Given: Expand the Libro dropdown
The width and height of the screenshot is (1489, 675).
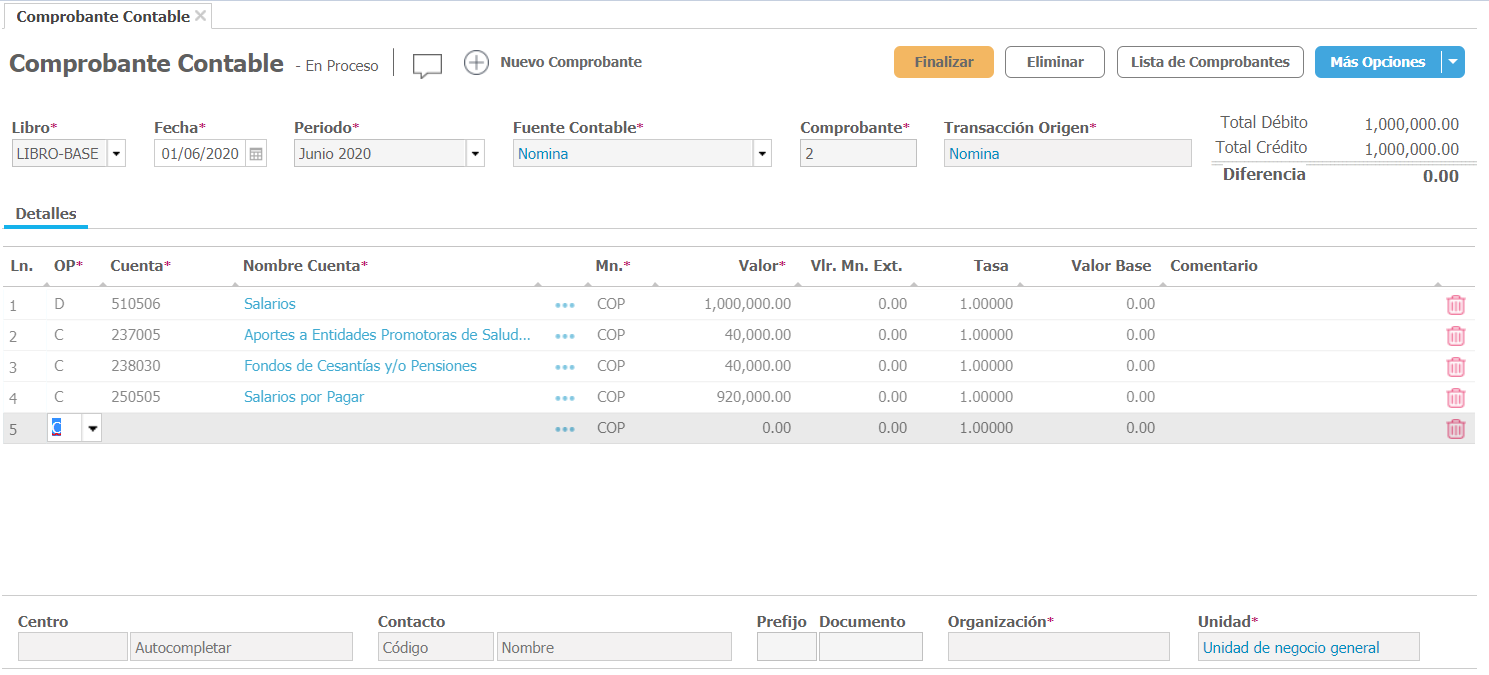Looking at the screenshot, I should coord(116,154).
